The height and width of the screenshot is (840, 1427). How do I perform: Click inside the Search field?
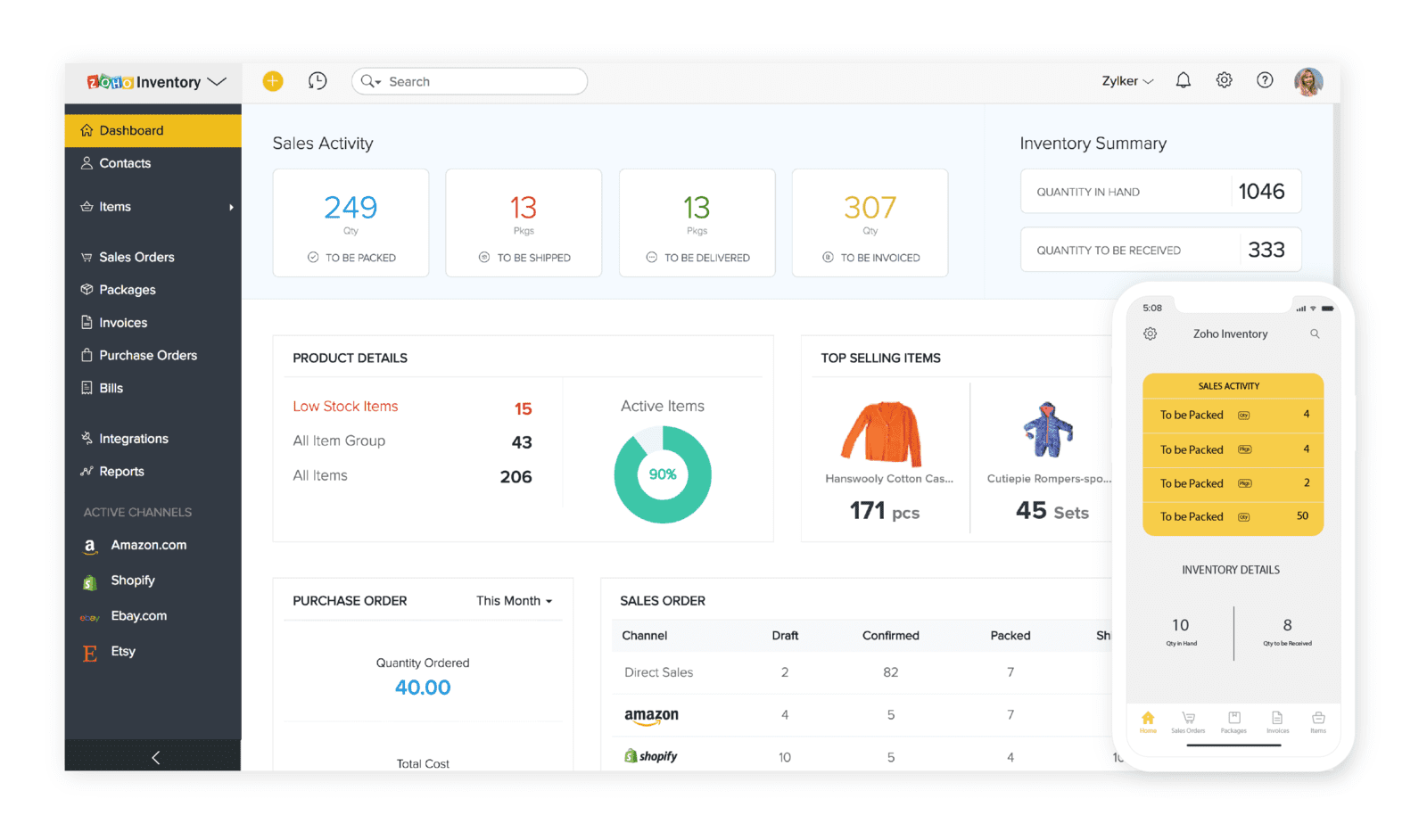click(473, 80)
